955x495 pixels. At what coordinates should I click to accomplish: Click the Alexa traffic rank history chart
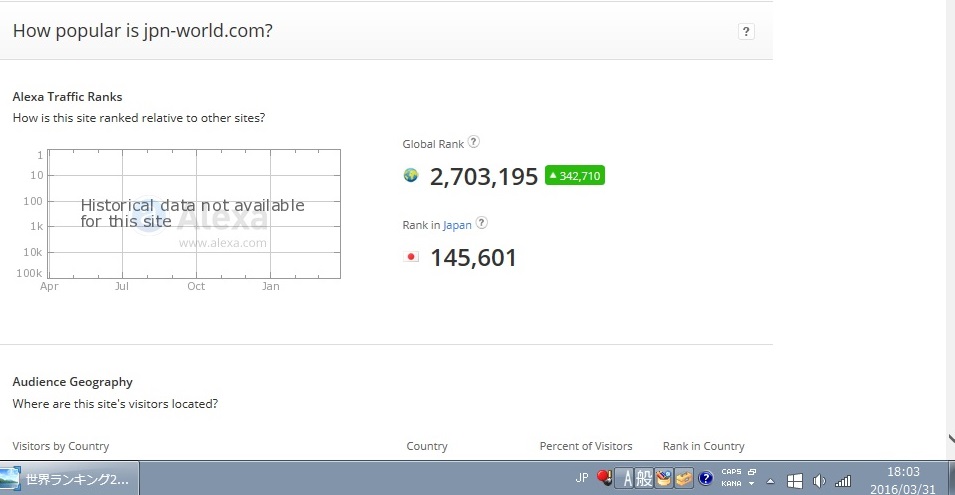194,214
